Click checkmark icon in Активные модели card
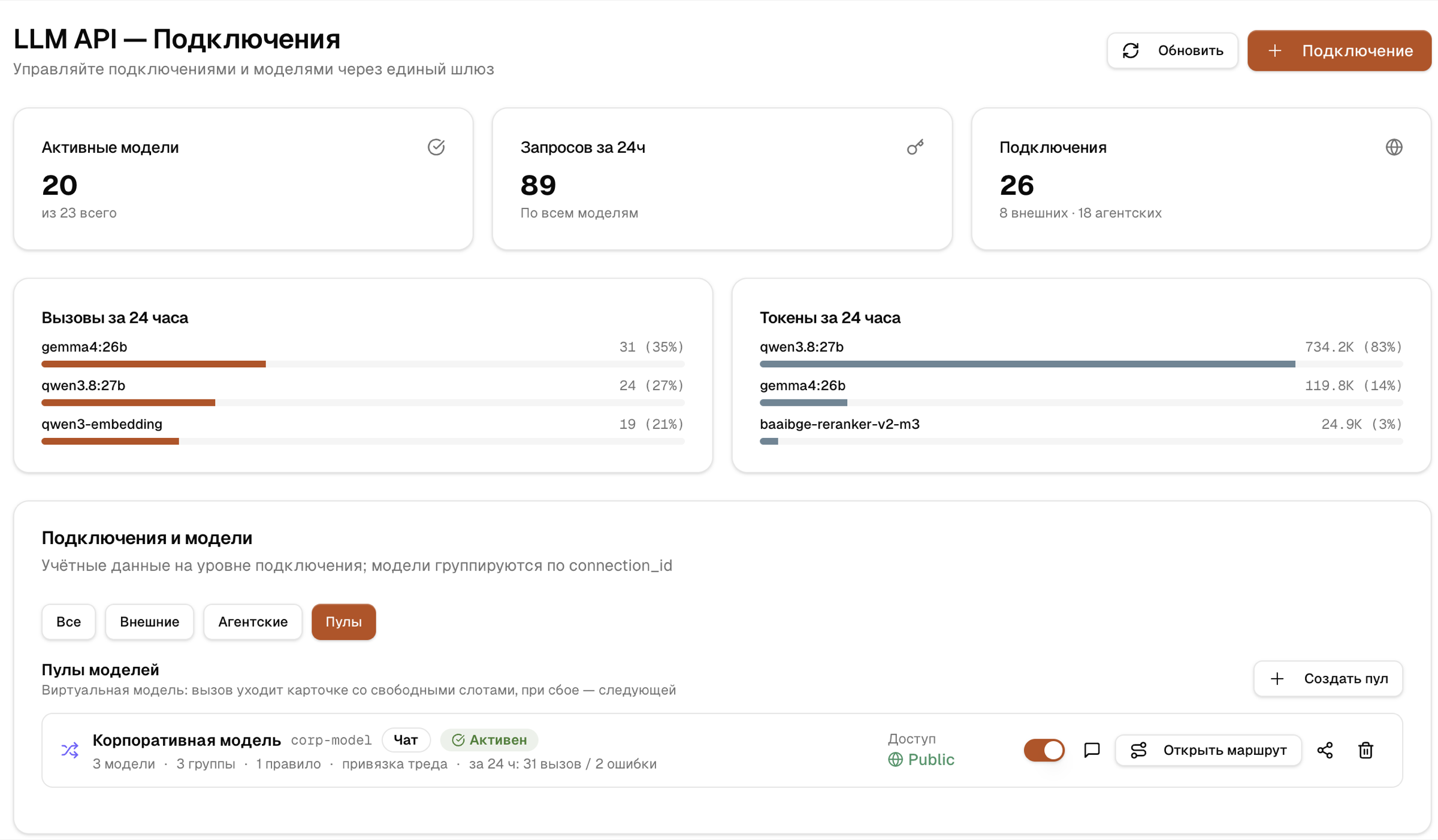1438x840 pixels. [x=436, y=147]
